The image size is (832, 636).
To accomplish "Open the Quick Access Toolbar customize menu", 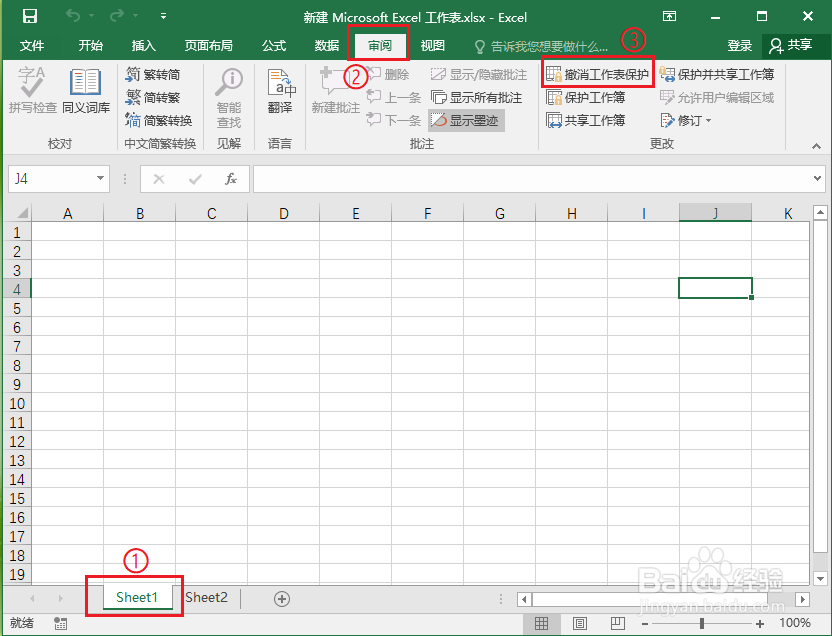I will pos(163,16).
